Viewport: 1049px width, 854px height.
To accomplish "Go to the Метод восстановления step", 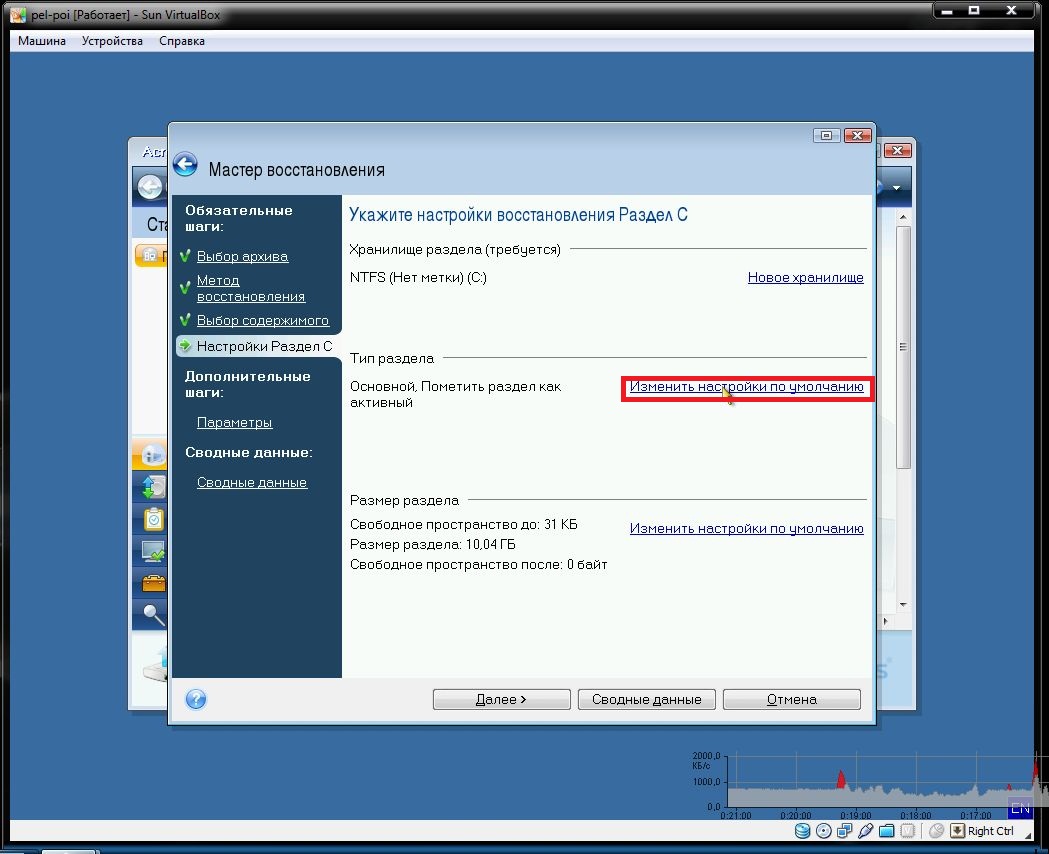I will pyautogui.click(x=251, y=288).
